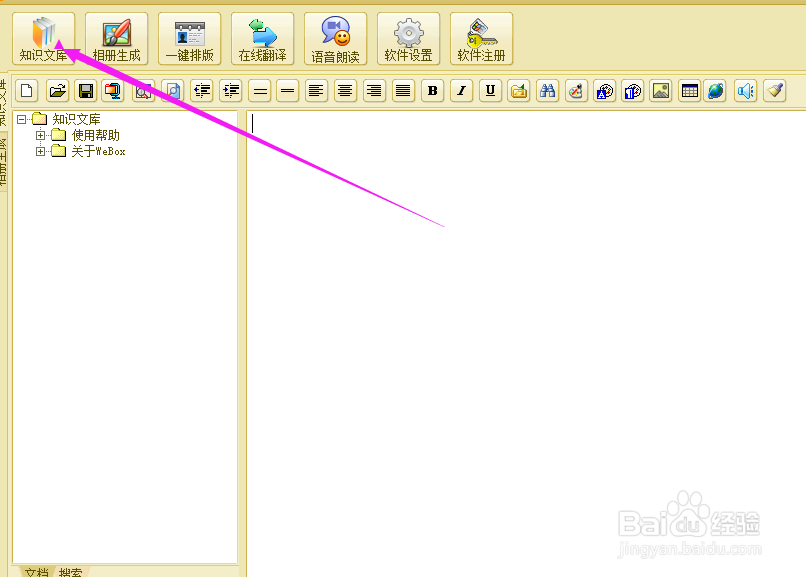This screenshot has height=577, width=806.
Task: Click the 一键排版 one-click layout button
Action: point(190,39)
